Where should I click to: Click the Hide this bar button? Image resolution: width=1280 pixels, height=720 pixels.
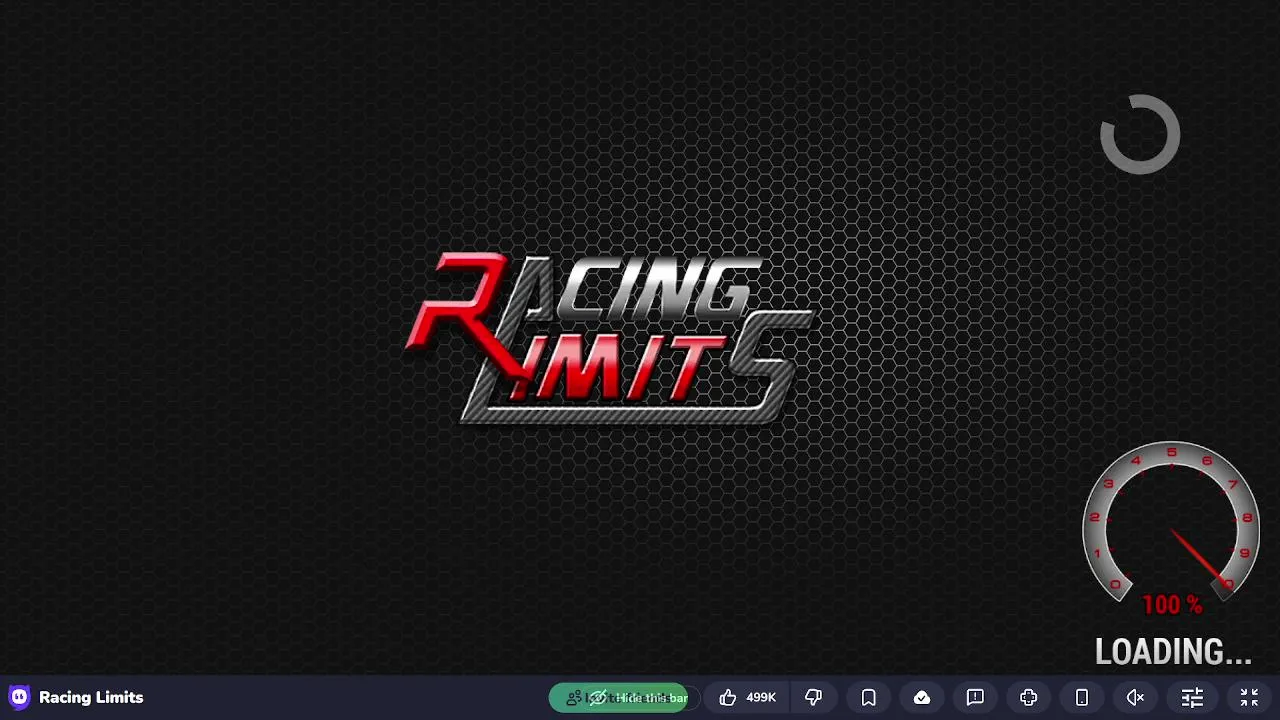point(619,698)
